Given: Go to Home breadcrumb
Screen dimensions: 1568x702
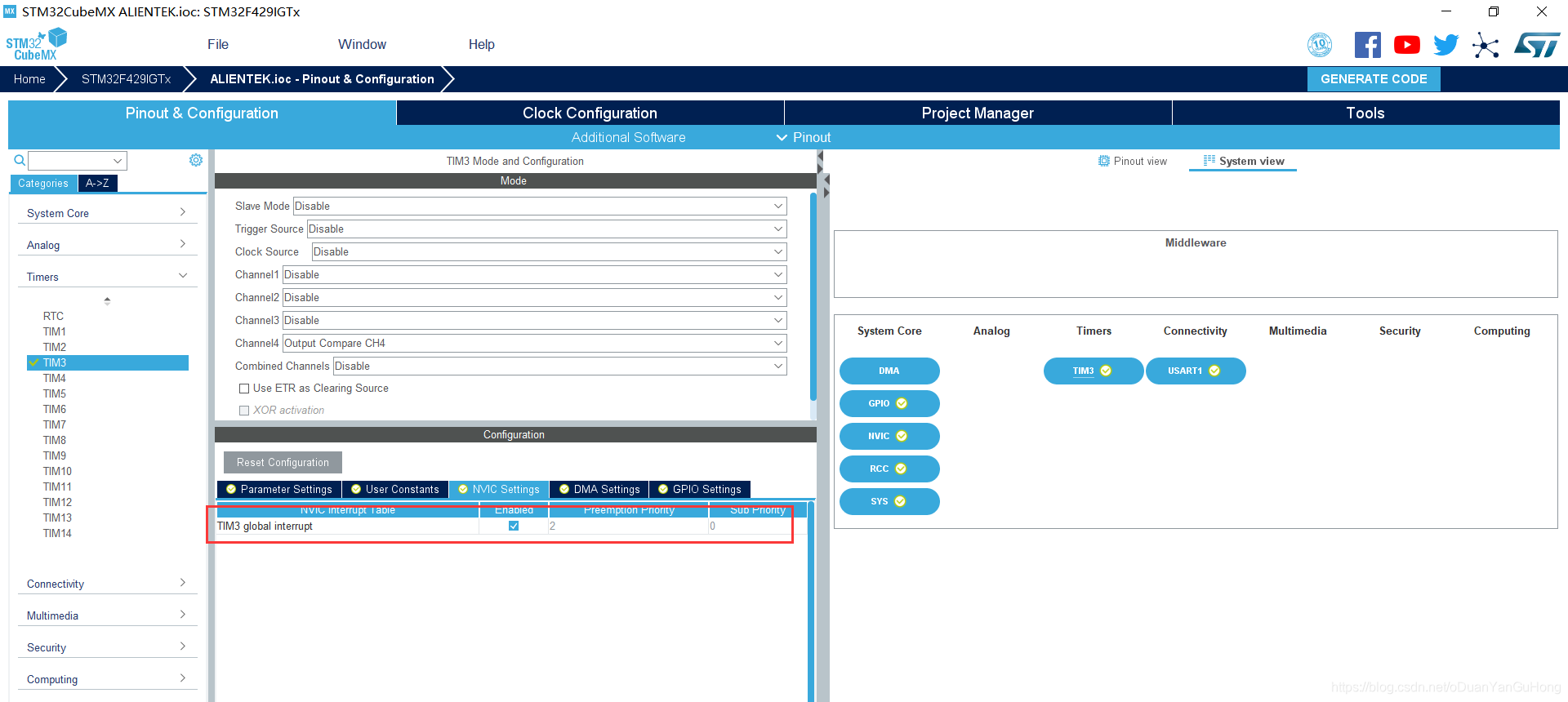Looking at the screenshot, I should 29,79.
